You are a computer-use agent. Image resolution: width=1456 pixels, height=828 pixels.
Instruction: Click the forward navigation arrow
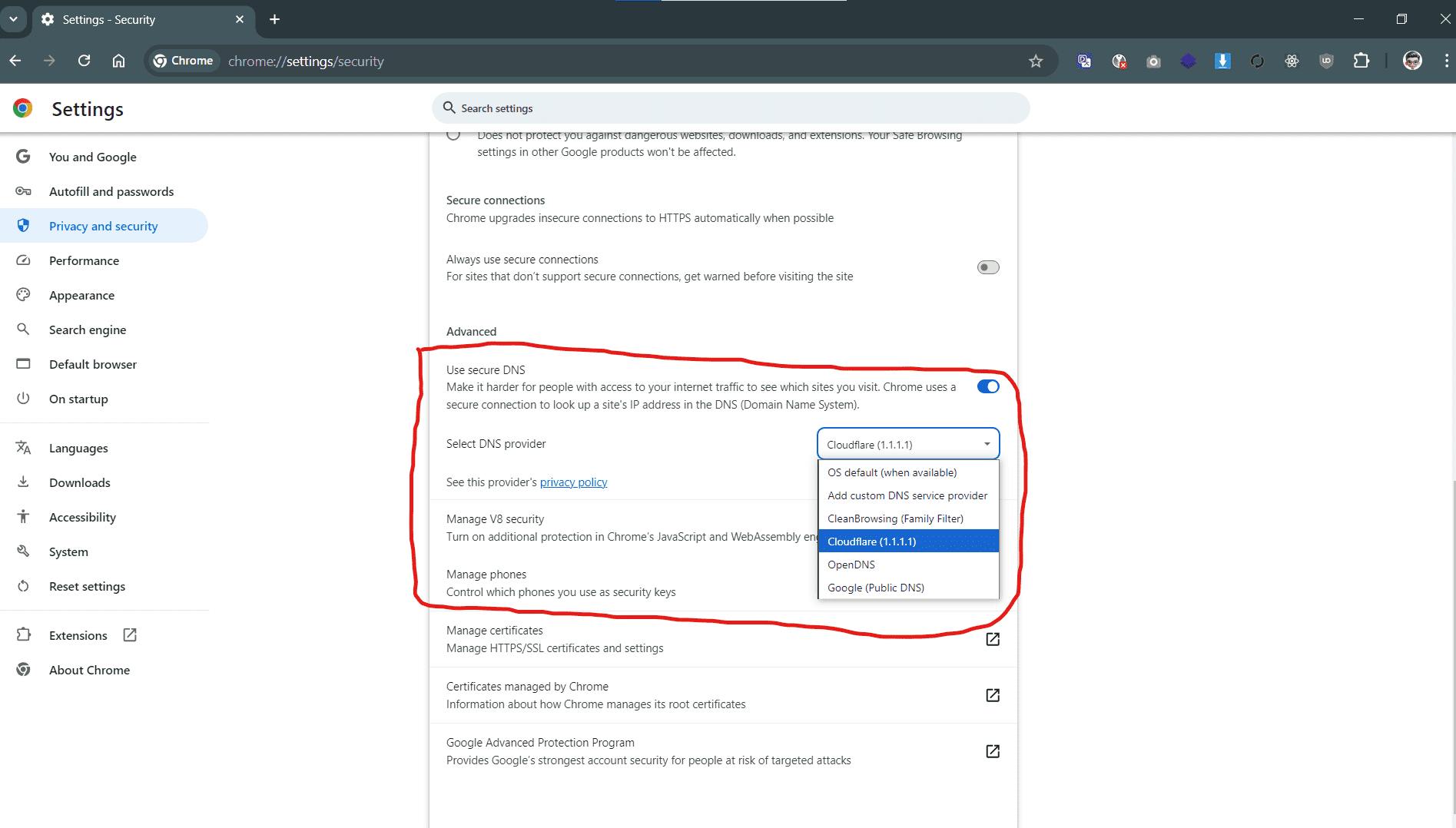(x=49, y=61)
